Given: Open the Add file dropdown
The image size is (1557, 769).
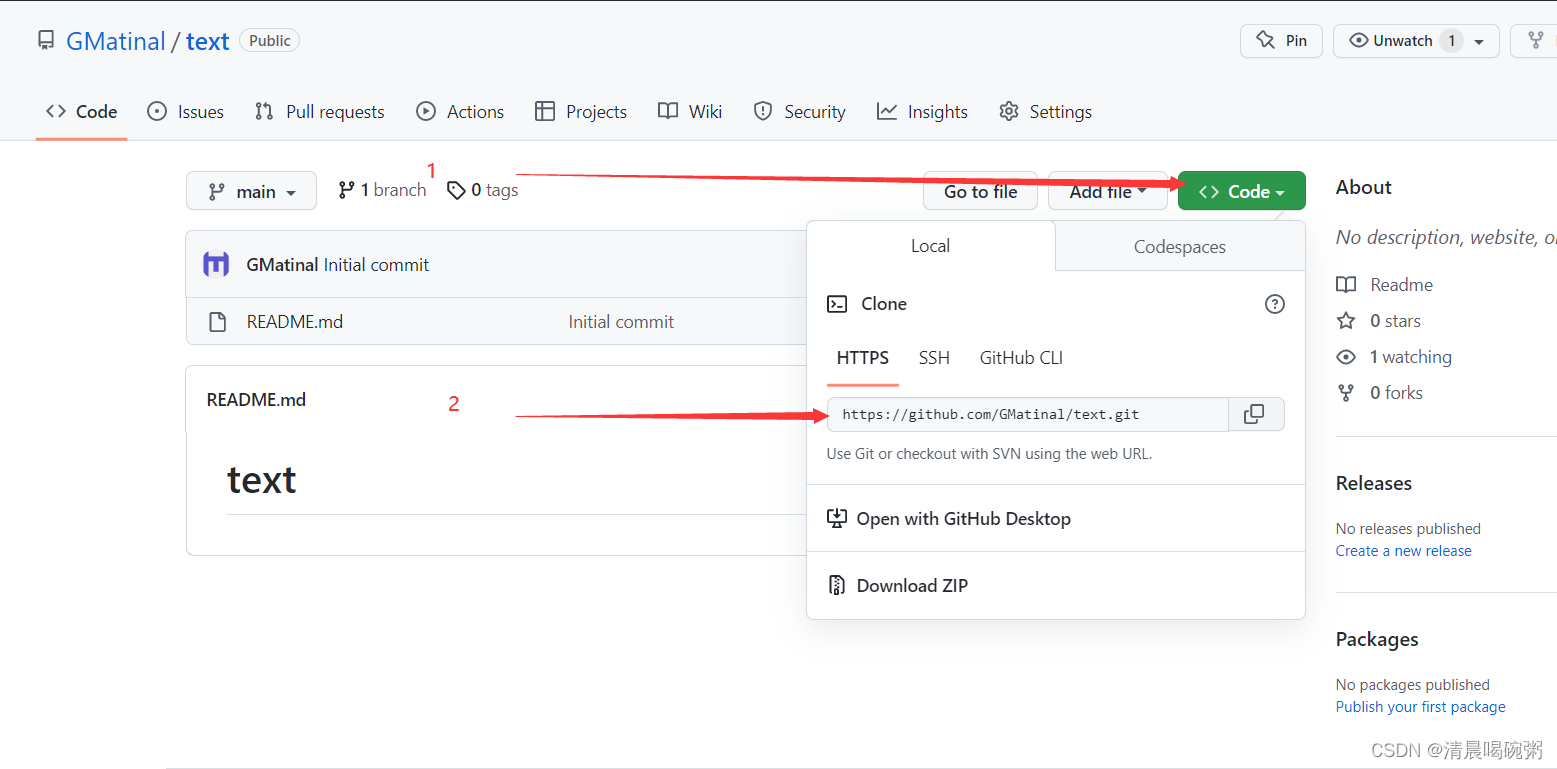Looking at the screenshot, I should [x=1107, y=191].
